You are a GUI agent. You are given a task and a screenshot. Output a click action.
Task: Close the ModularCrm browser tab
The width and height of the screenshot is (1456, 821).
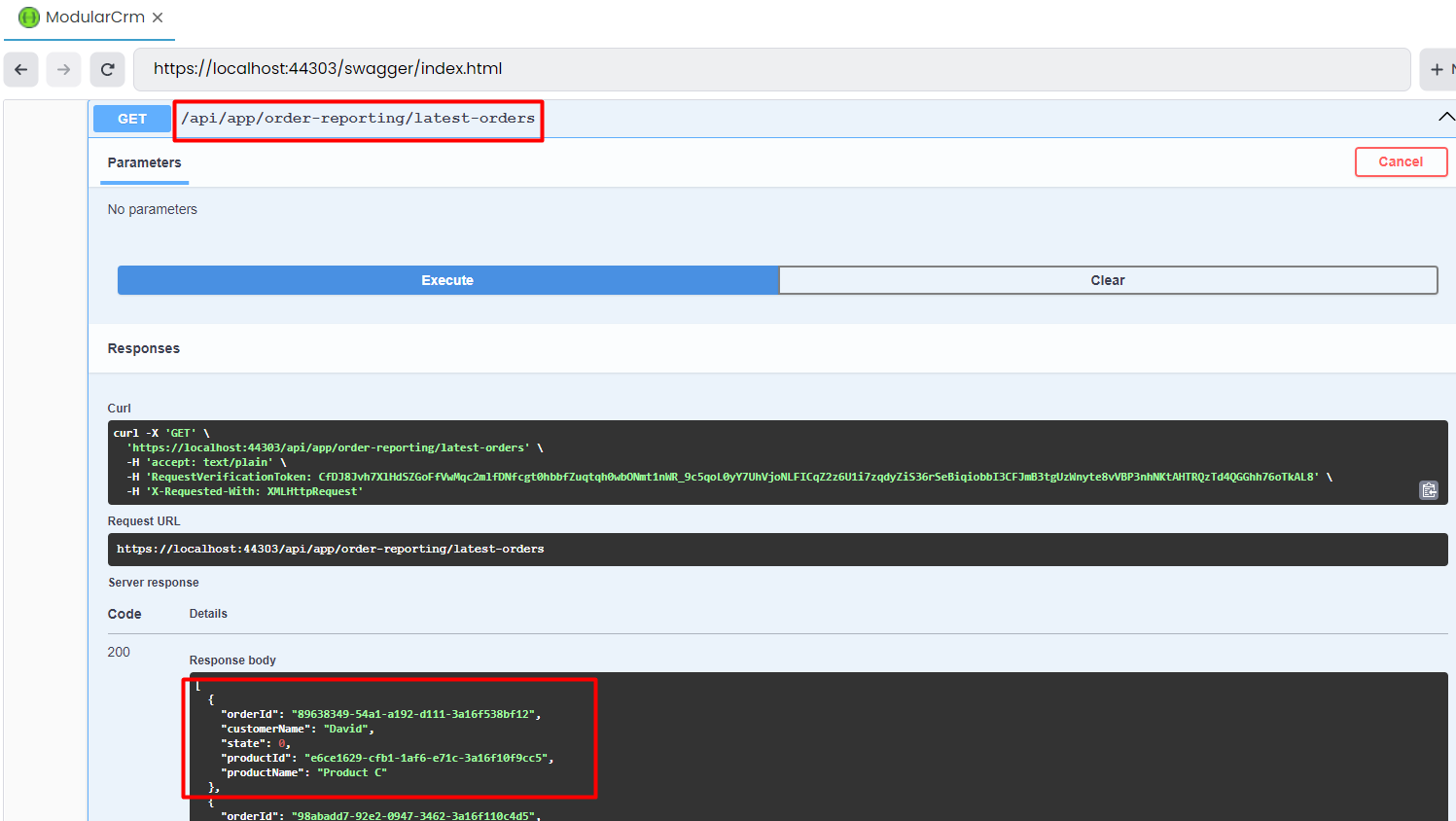point(158,17)
